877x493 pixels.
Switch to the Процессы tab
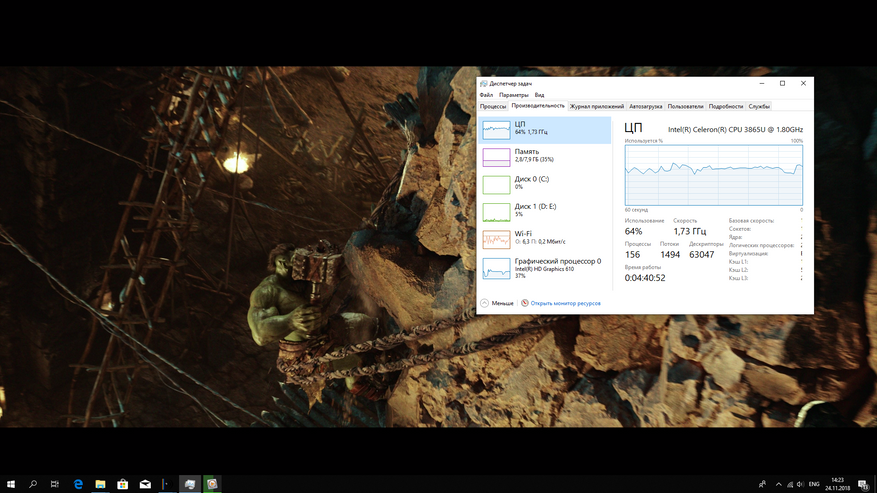coord(493,106)
